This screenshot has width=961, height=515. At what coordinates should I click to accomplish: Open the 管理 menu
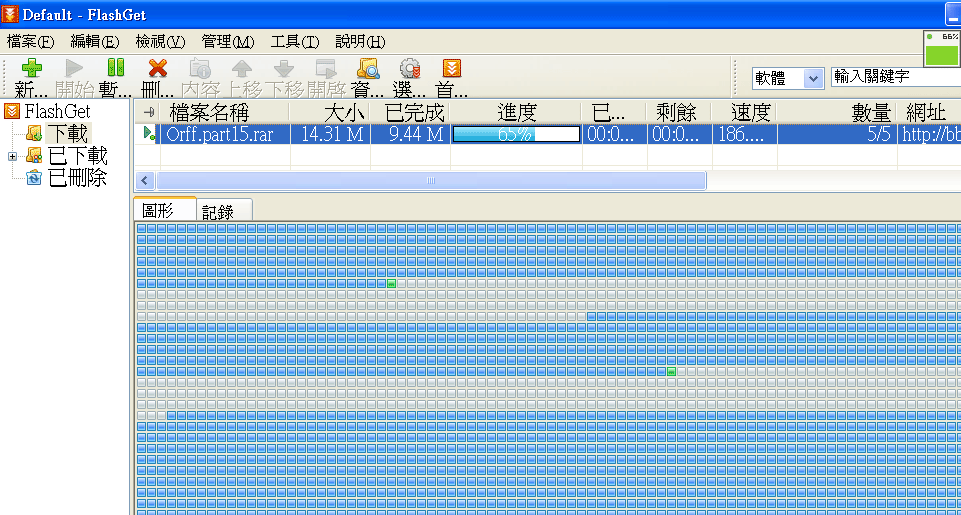pos(228,42)
